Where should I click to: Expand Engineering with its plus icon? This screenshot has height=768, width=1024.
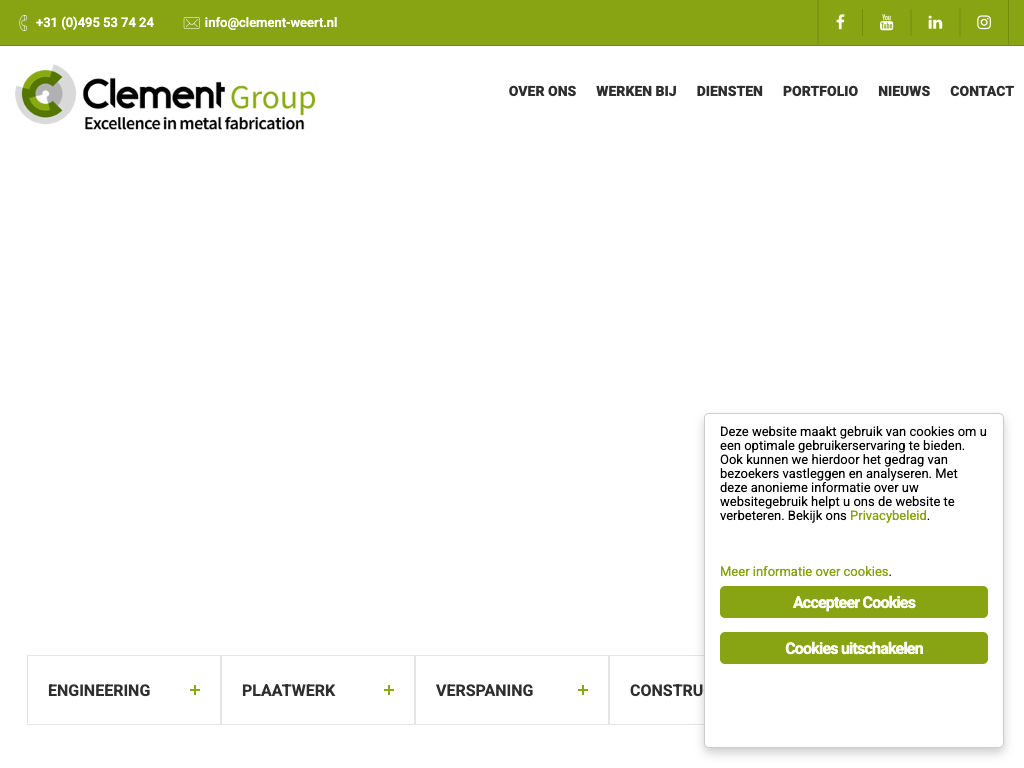tap(195, 690)
